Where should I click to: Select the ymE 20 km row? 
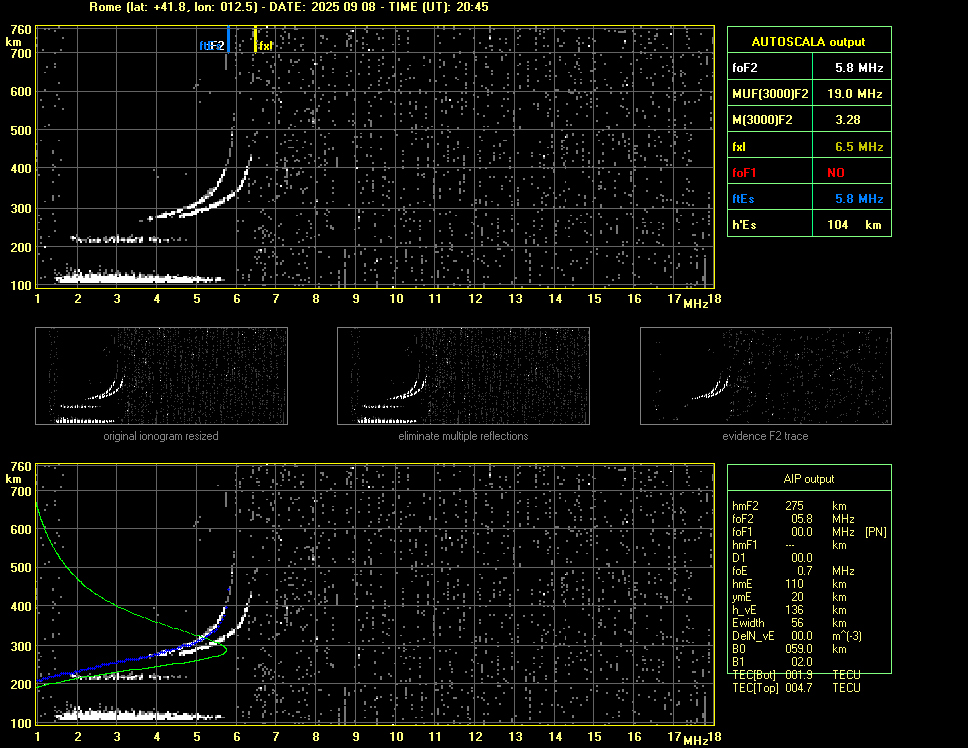coord(790,597)
